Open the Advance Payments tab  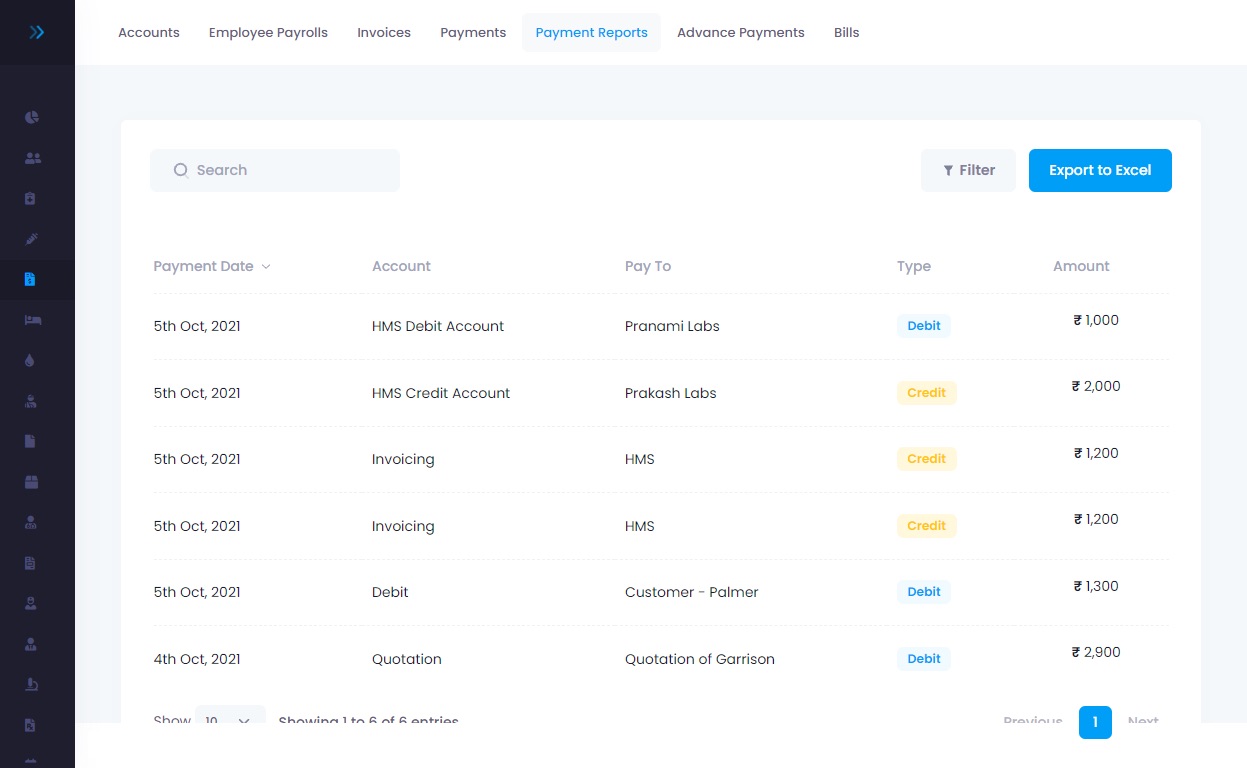click(740, 32)
